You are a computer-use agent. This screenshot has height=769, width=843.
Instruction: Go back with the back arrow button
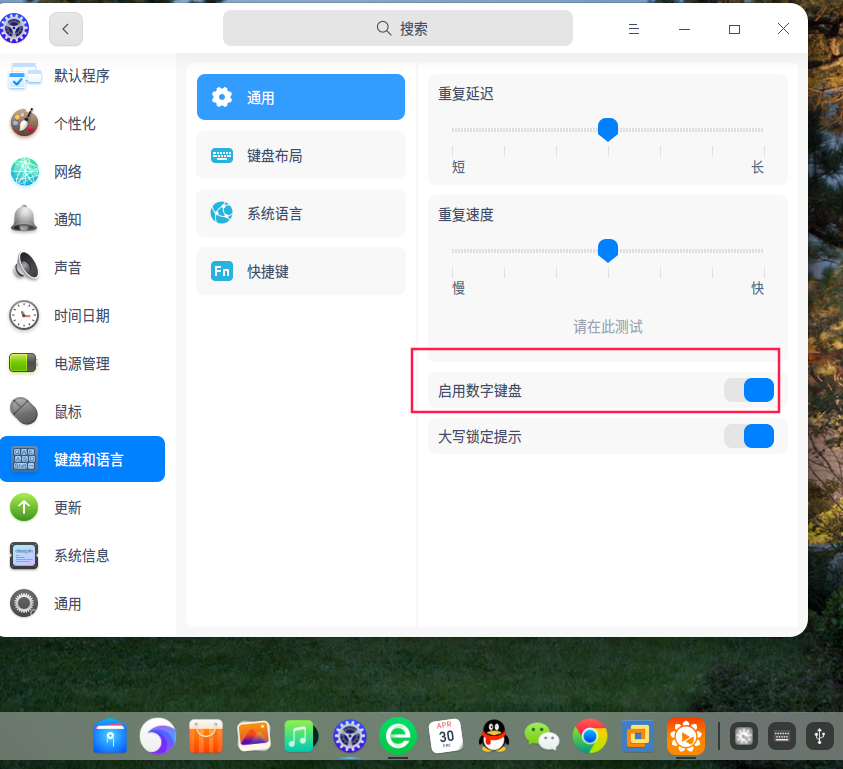66,29
